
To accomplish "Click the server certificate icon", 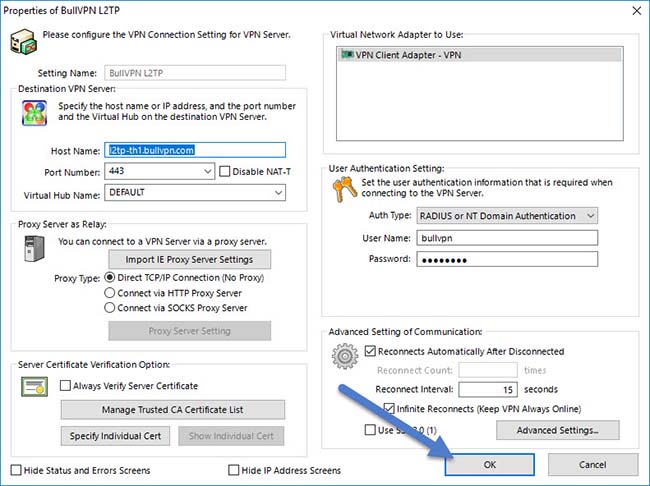I will pos(34,386).
